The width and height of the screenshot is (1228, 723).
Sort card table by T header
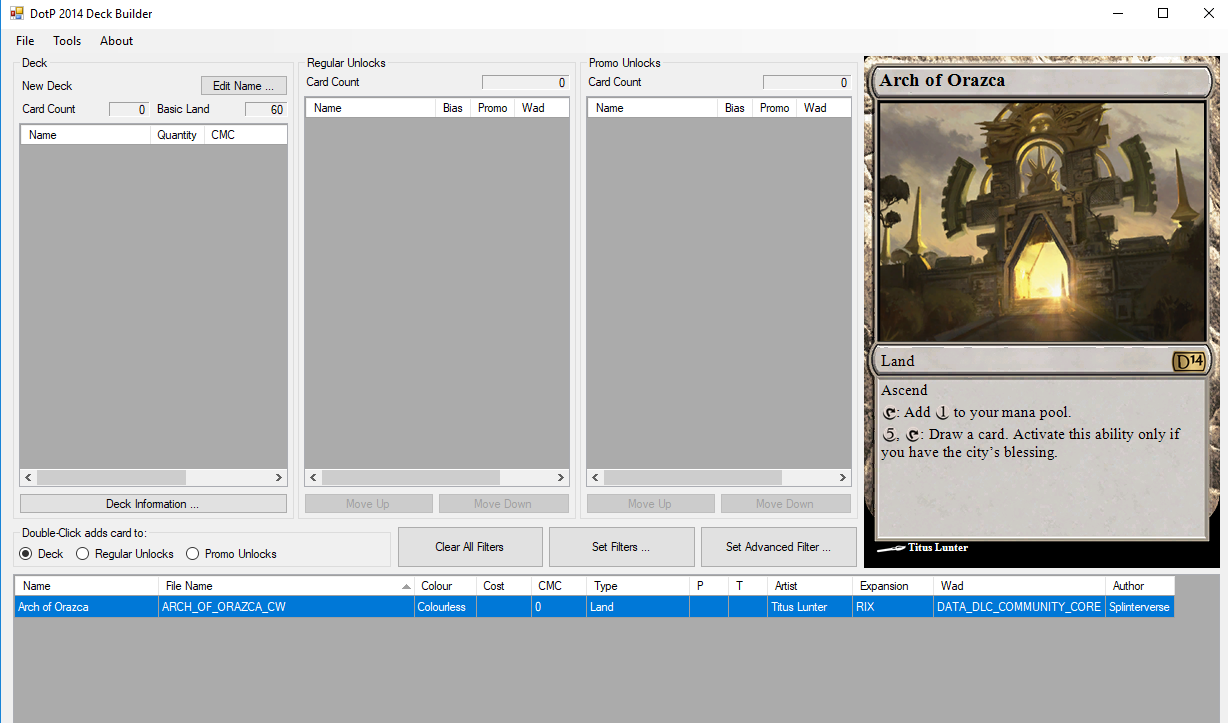coord(747,586)
